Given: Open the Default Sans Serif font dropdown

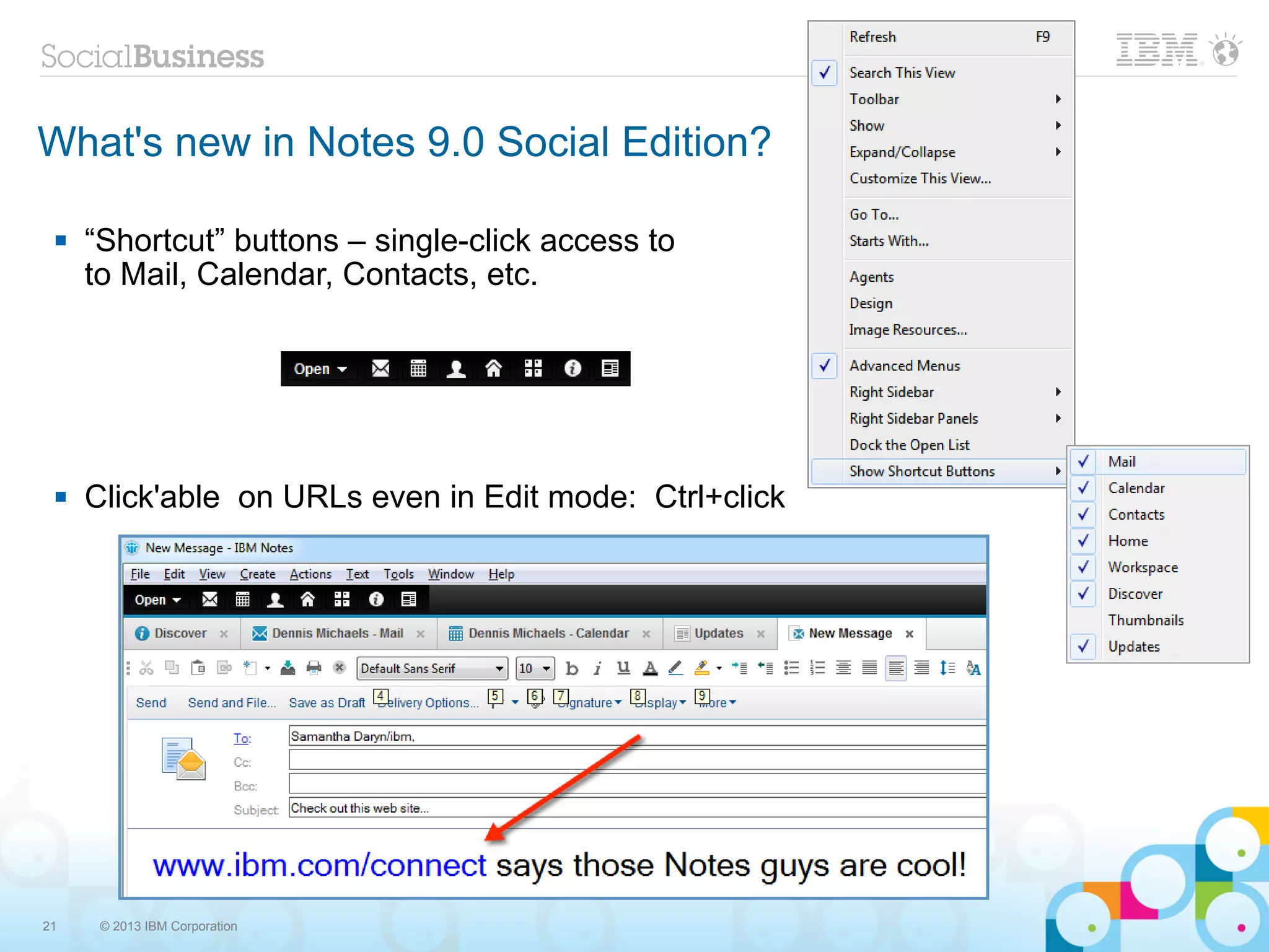Looking at the screenshot, I should tap(433, 669).
